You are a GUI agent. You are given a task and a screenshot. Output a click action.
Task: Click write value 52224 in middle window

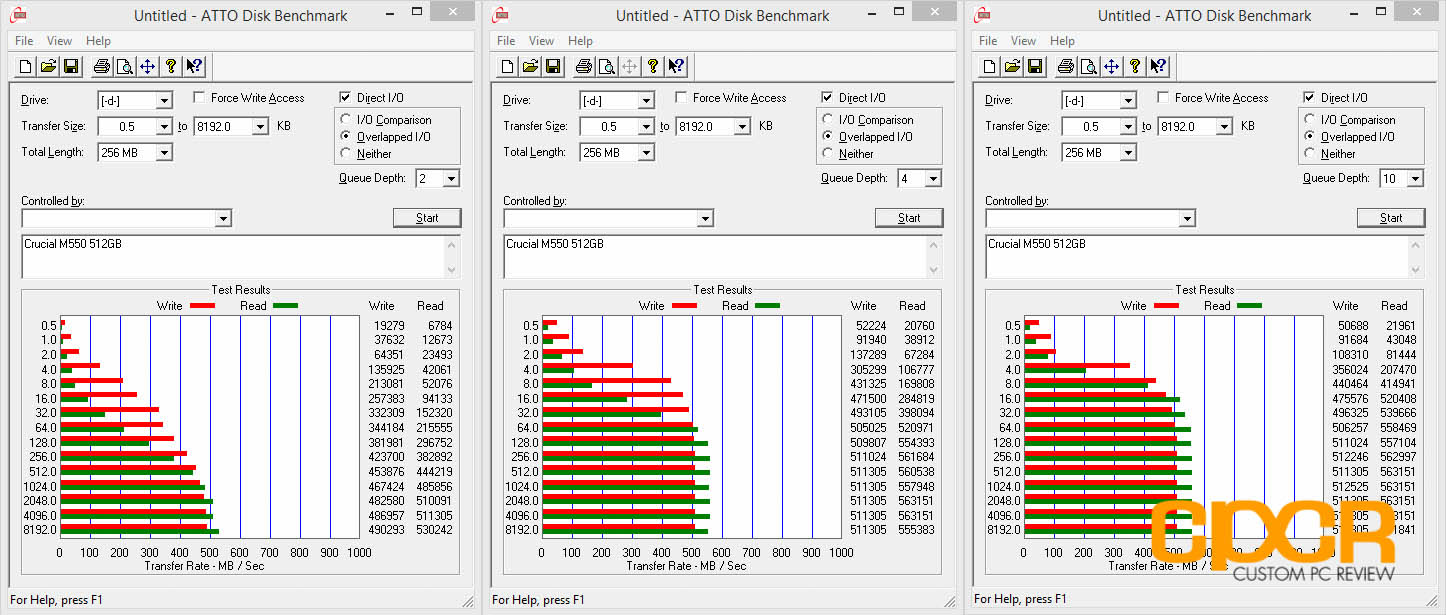pos(871,326)
